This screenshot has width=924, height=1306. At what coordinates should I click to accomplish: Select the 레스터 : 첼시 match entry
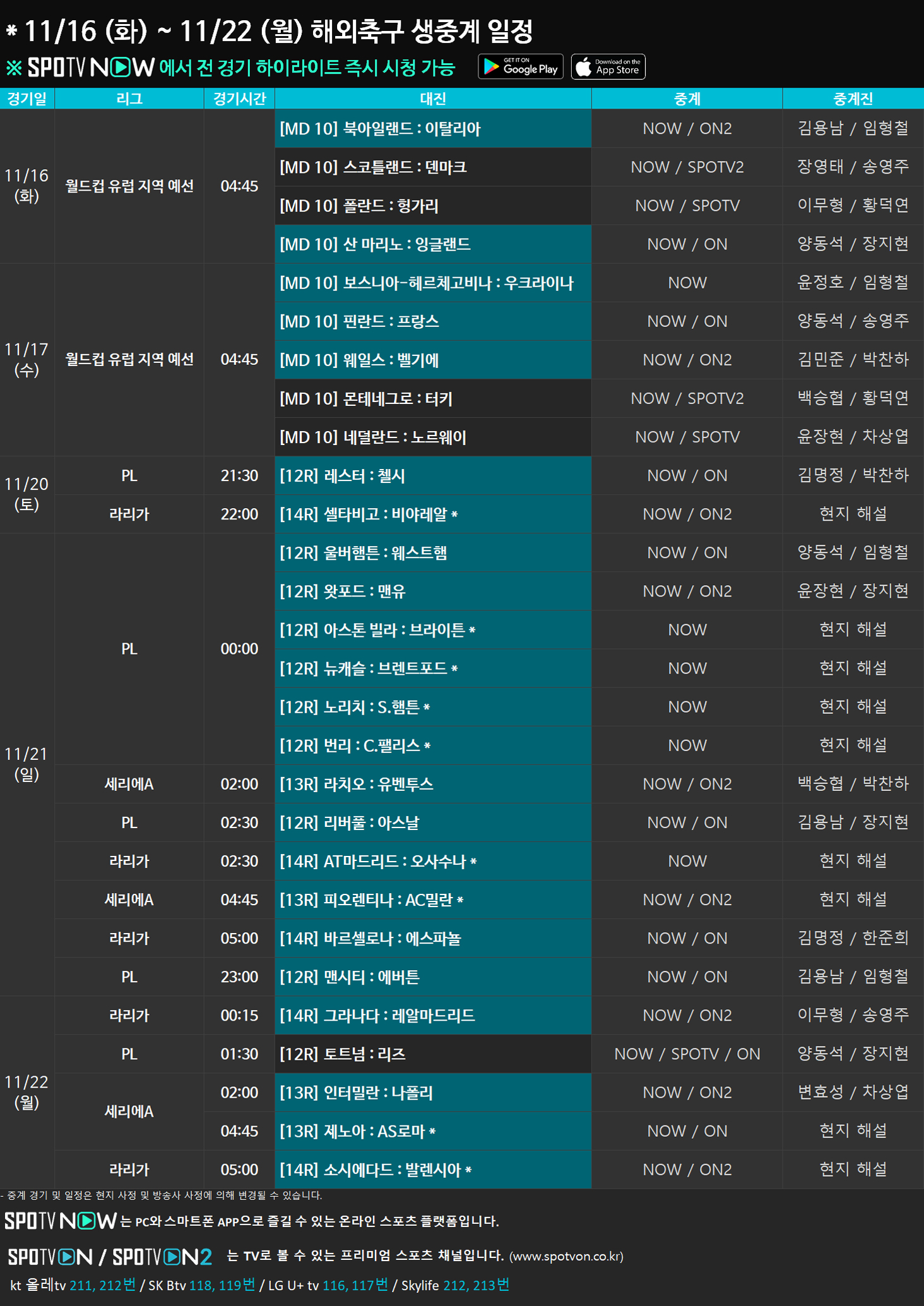point(433,476)
